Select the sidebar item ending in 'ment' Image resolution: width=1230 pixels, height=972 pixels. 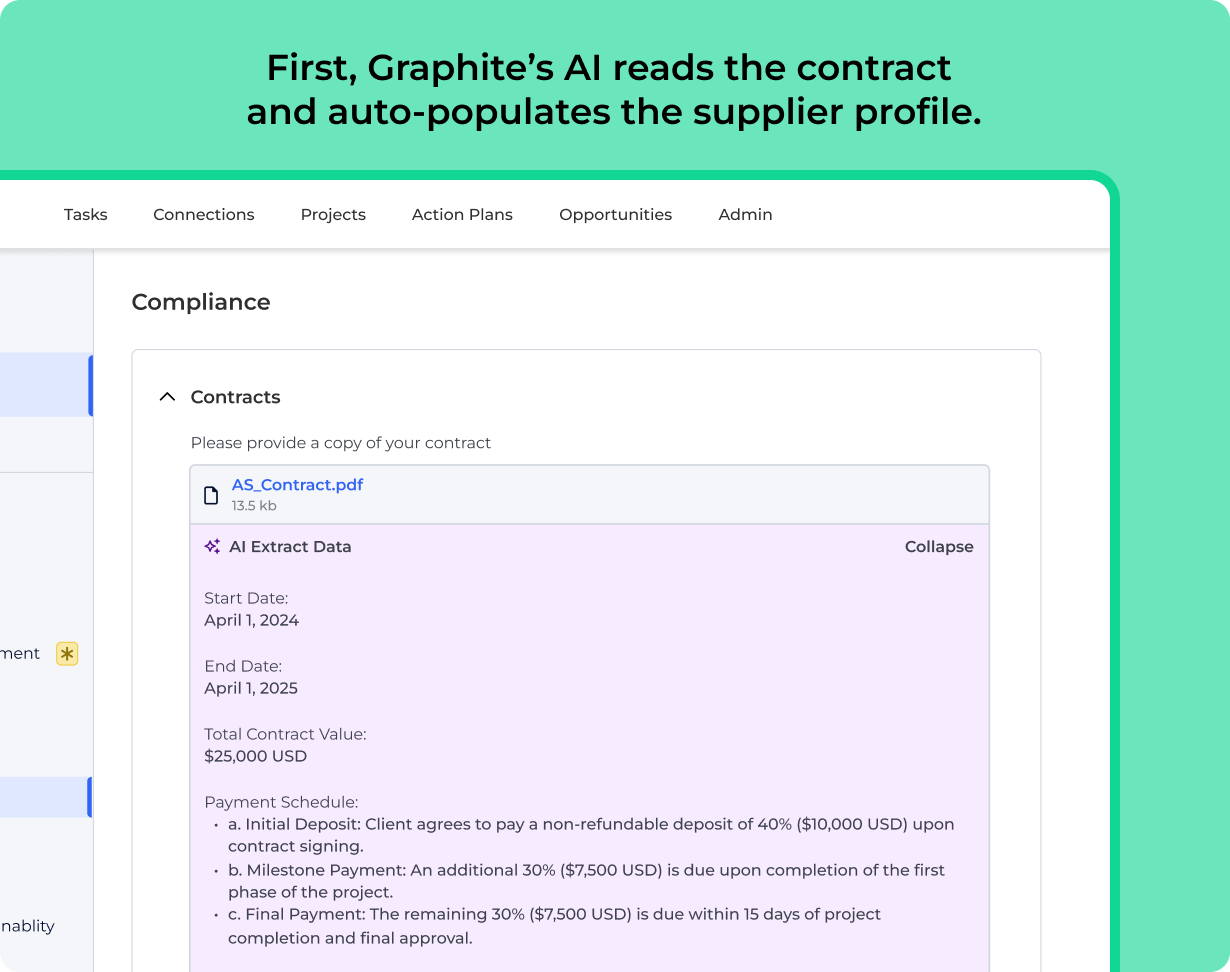point(20,653)
